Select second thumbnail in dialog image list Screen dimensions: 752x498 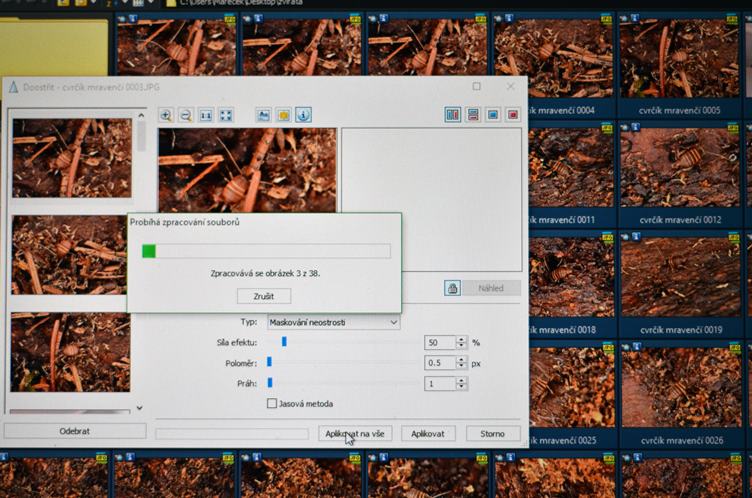click(69, 255)
